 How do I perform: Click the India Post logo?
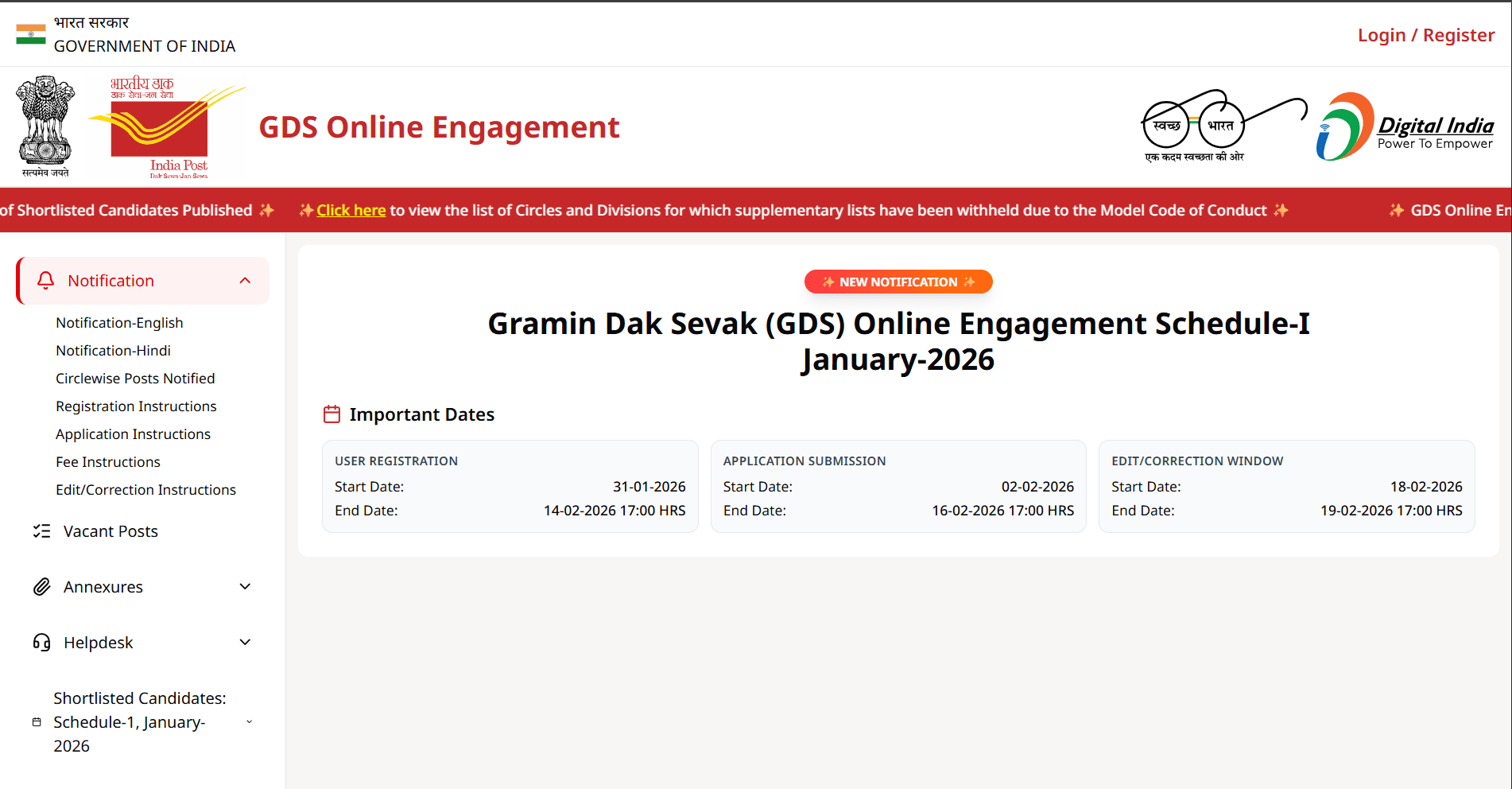[167, 127]
